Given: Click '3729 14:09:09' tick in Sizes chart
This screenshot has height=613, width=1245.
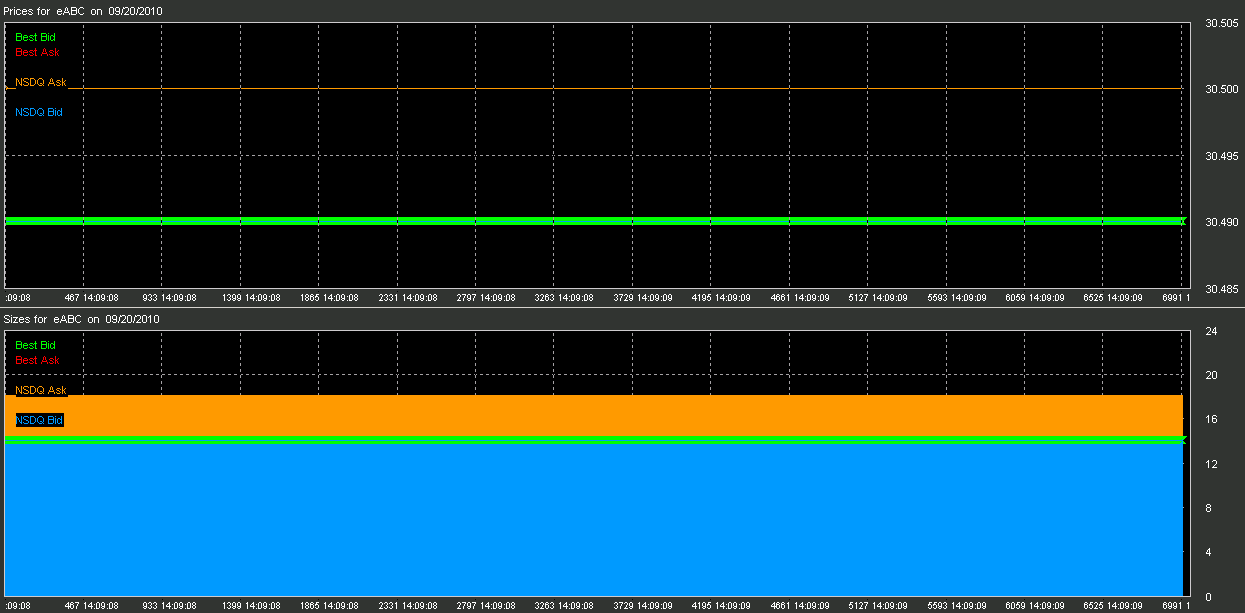Looking at the screenshot, I should (x=642, y=606).
